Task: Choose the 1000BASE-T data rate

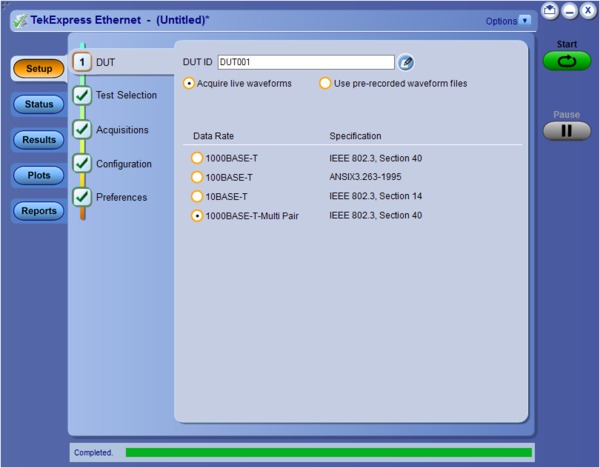Action: (197, 158)
